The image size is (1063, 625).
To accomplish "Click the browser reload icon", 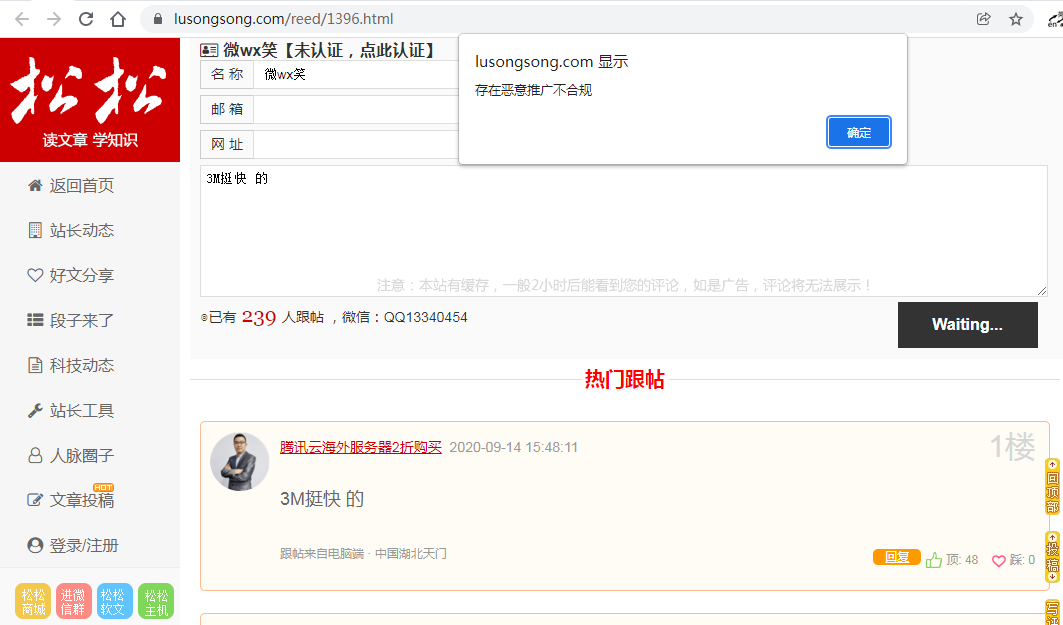I will coord(85,19).
